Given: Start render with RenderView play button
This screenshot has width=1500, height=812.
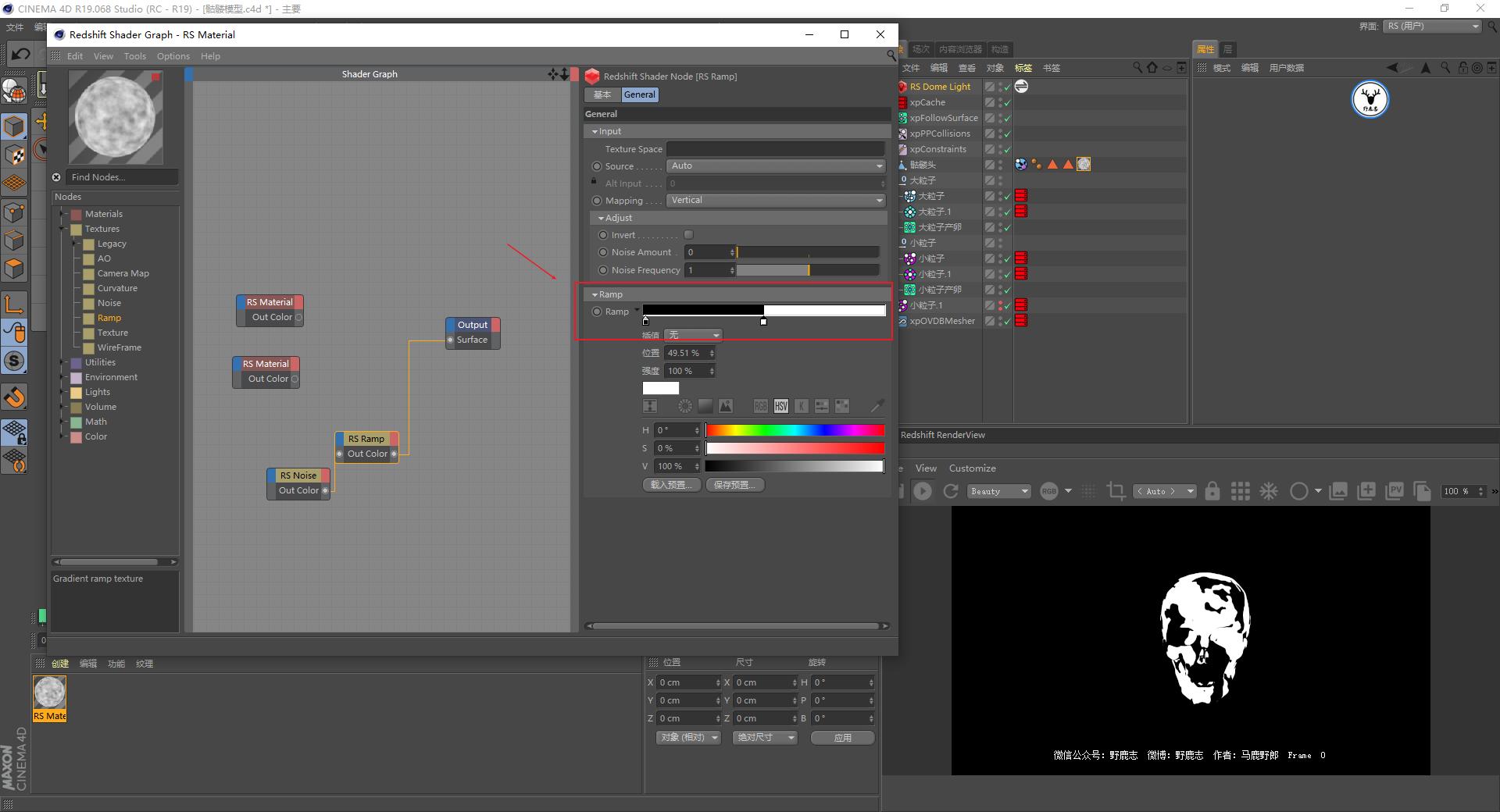Looking at the screenshot, I should [923, 491].
